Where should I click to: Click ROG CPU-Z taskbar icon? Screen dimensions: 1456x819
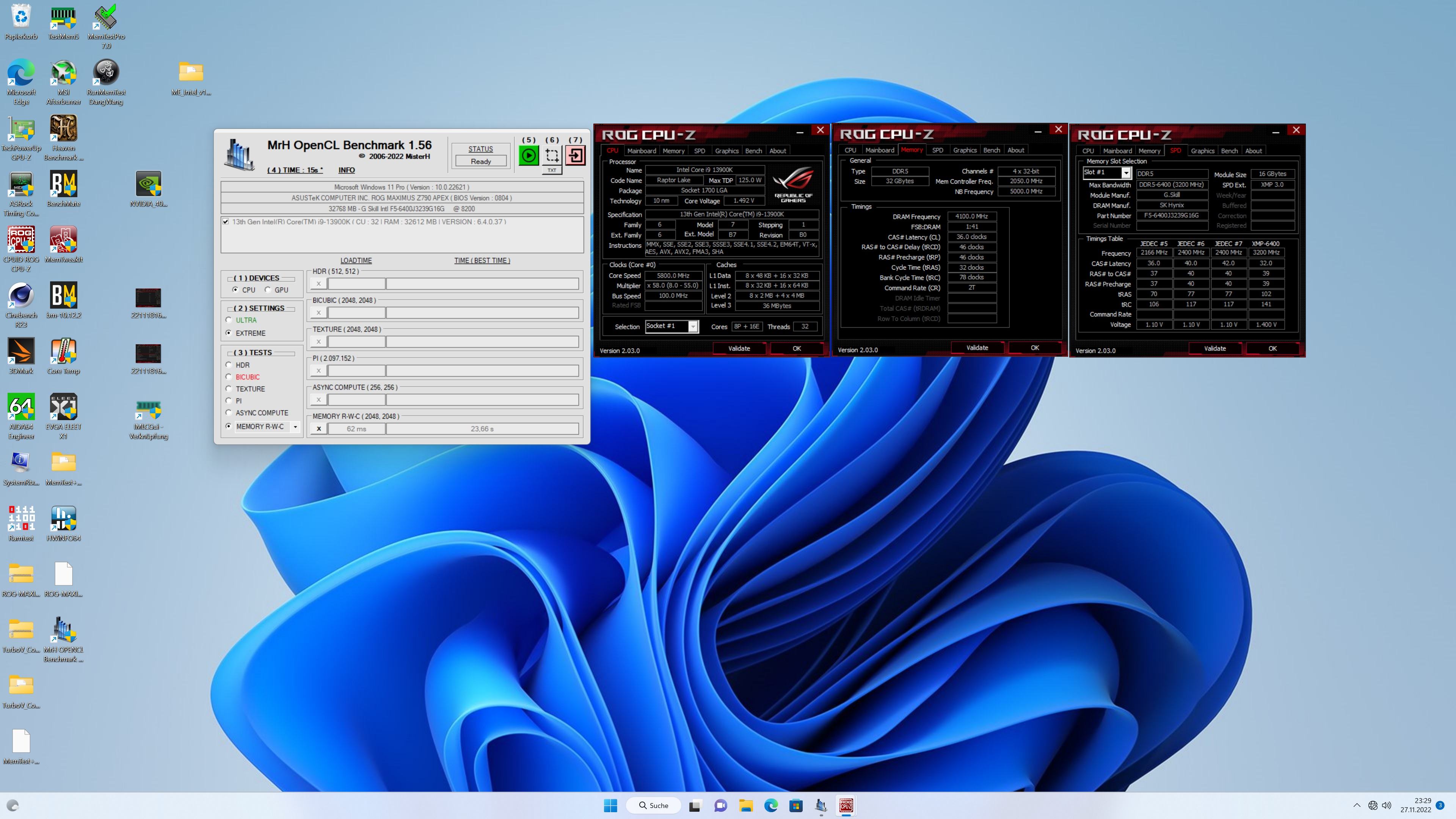coord(846,805)
